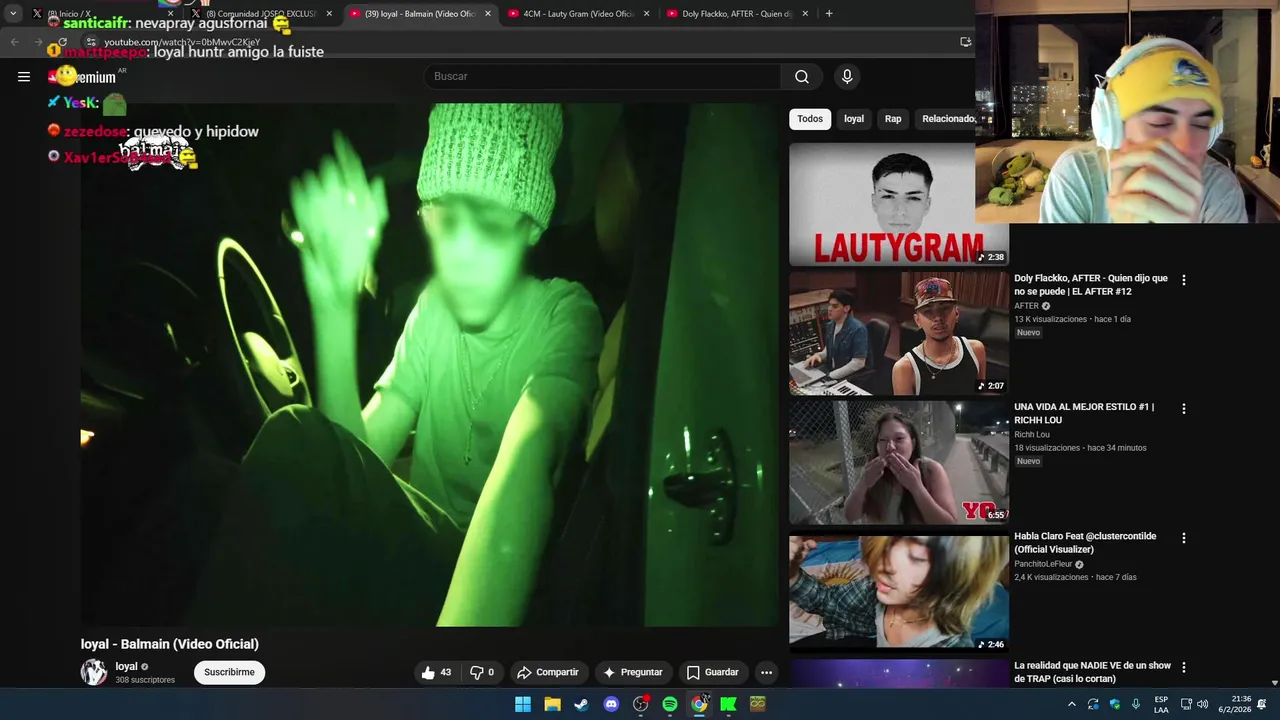Open Habla Claro Feat video title link
Image resolution: width=1280 pixels, height=720 pixels.
tap(1085, 543)
